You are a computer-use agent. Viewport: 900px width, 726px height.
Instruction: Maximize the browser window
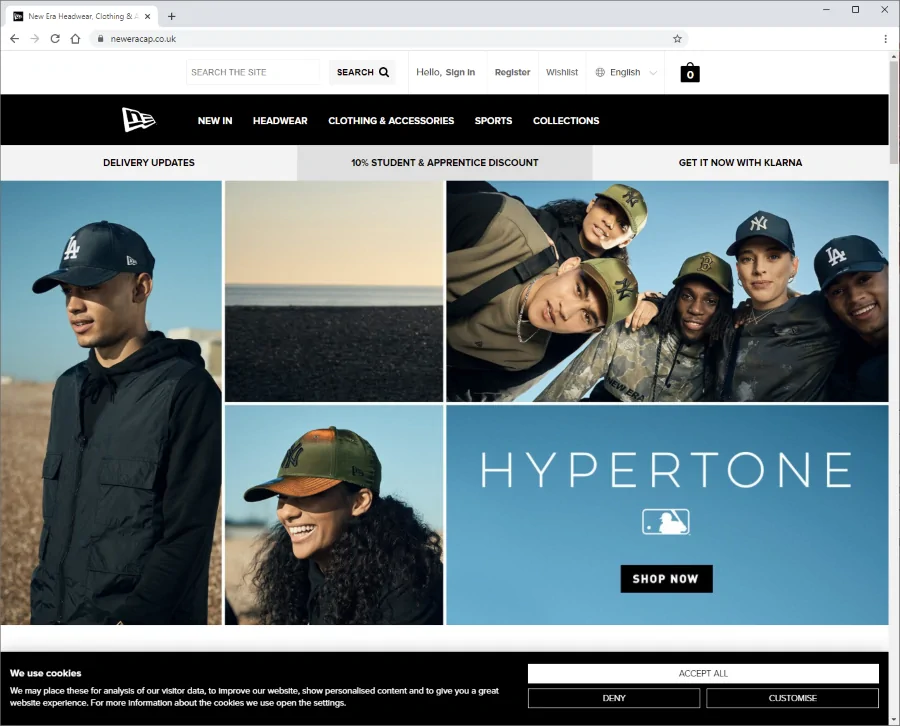click(x=855, y=9)
